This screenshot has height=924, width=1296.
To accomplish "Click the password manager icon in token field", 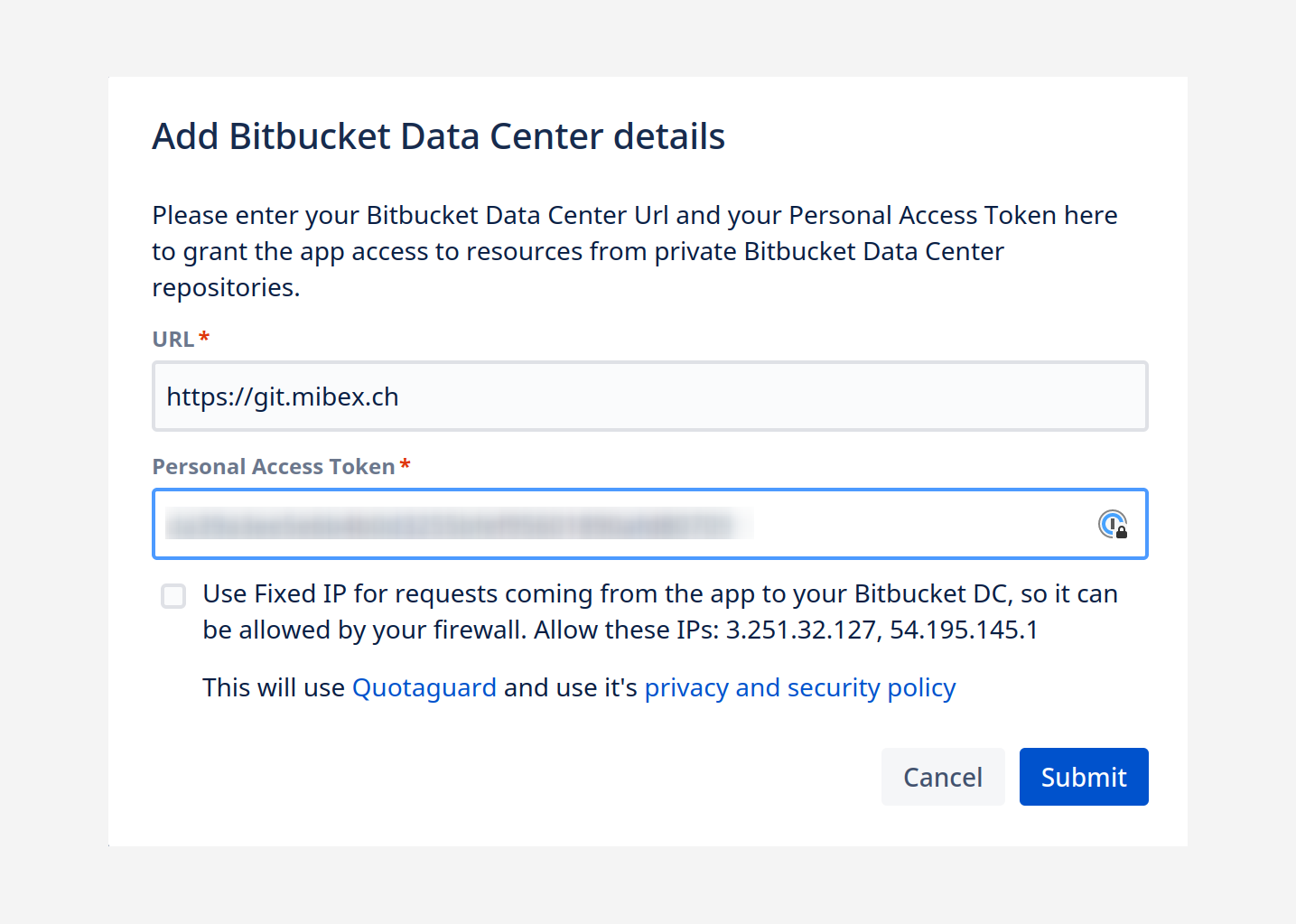I will 1113,524.
